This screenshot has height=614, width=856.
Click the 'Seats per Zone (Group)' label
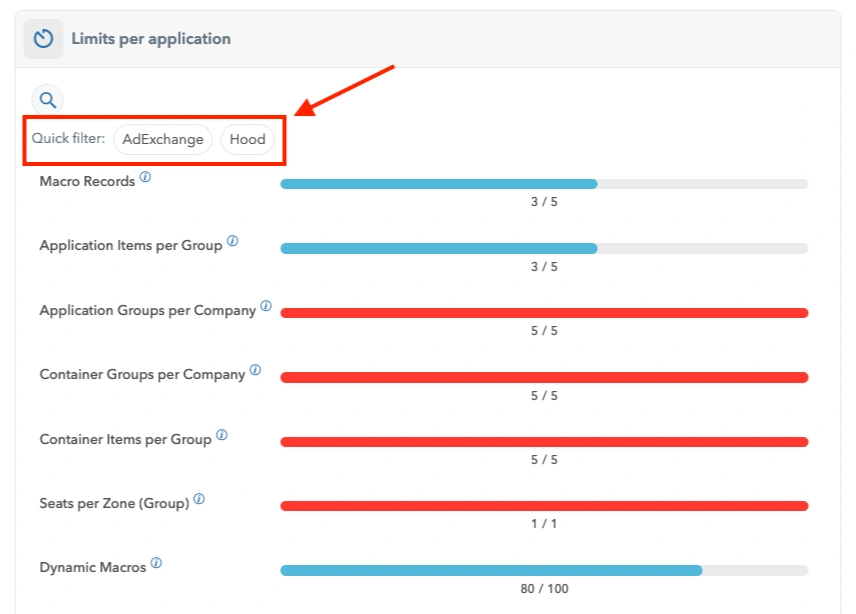(x=115, y=503)
